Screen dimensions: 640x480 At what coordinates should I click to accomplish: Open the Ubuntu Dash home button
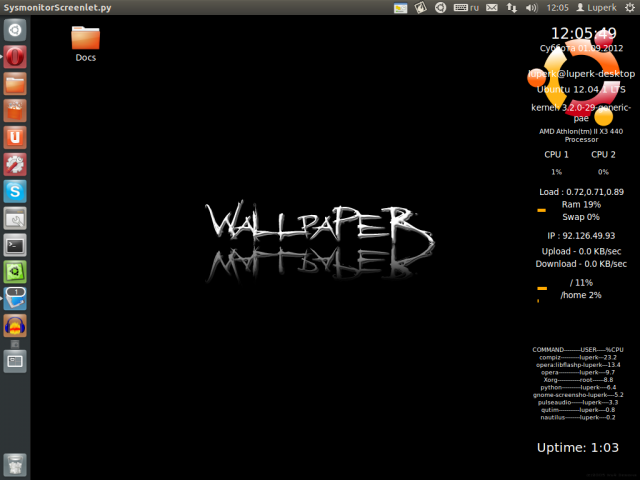pyautogui.click(x=15, y=30)
